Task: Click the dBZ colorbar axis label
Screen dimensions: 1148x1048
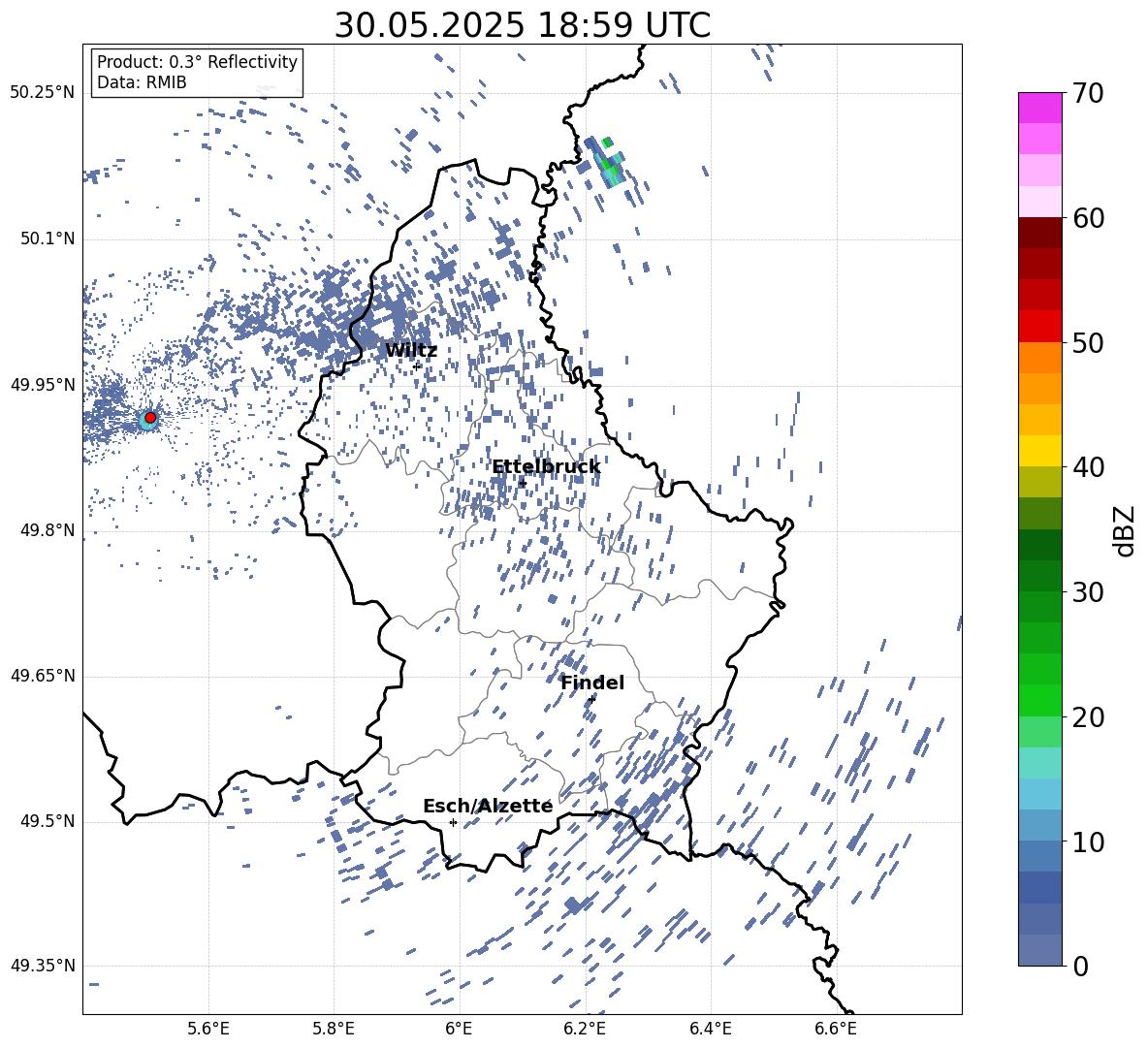Action: click(1125, 530)
